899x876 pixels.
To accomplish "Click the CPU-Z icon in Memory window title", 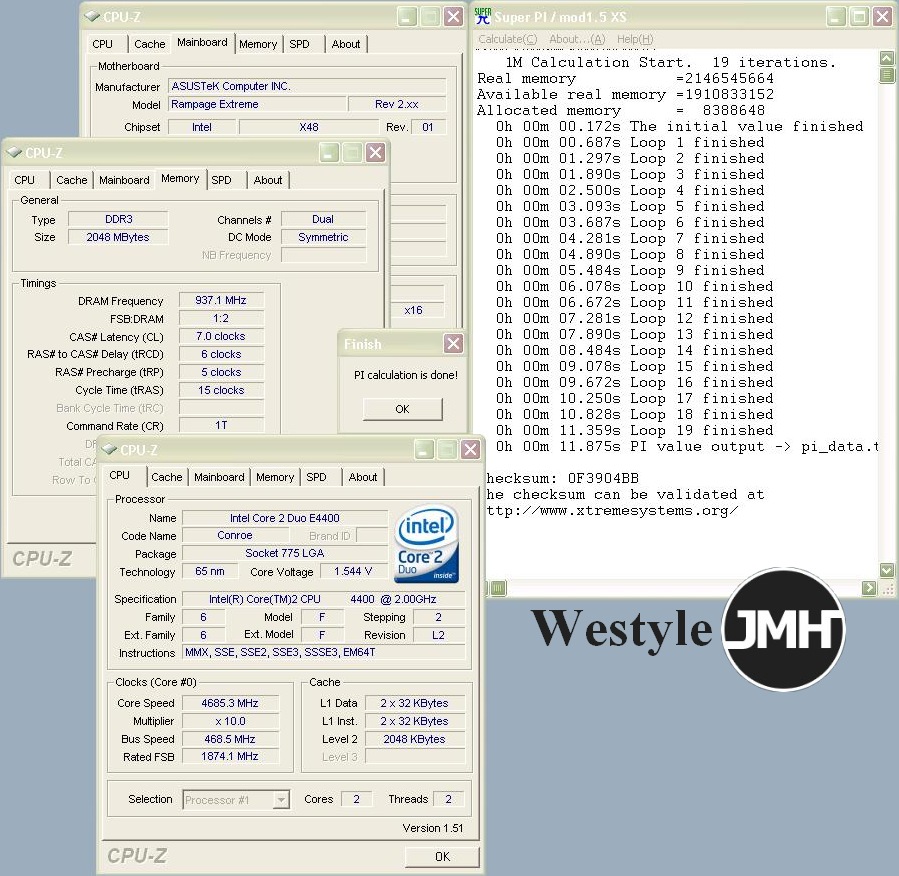I will pyautogui.click(x=14, y=152).
